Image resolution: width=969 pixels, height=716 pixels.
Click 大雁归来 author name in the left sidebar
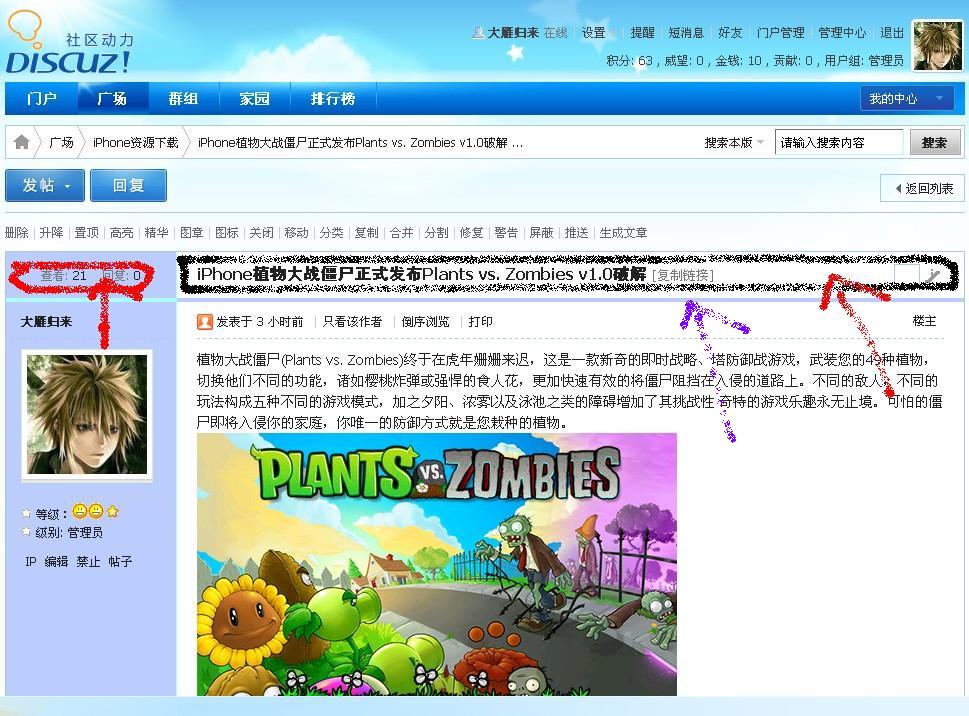[x=46, y=321]
